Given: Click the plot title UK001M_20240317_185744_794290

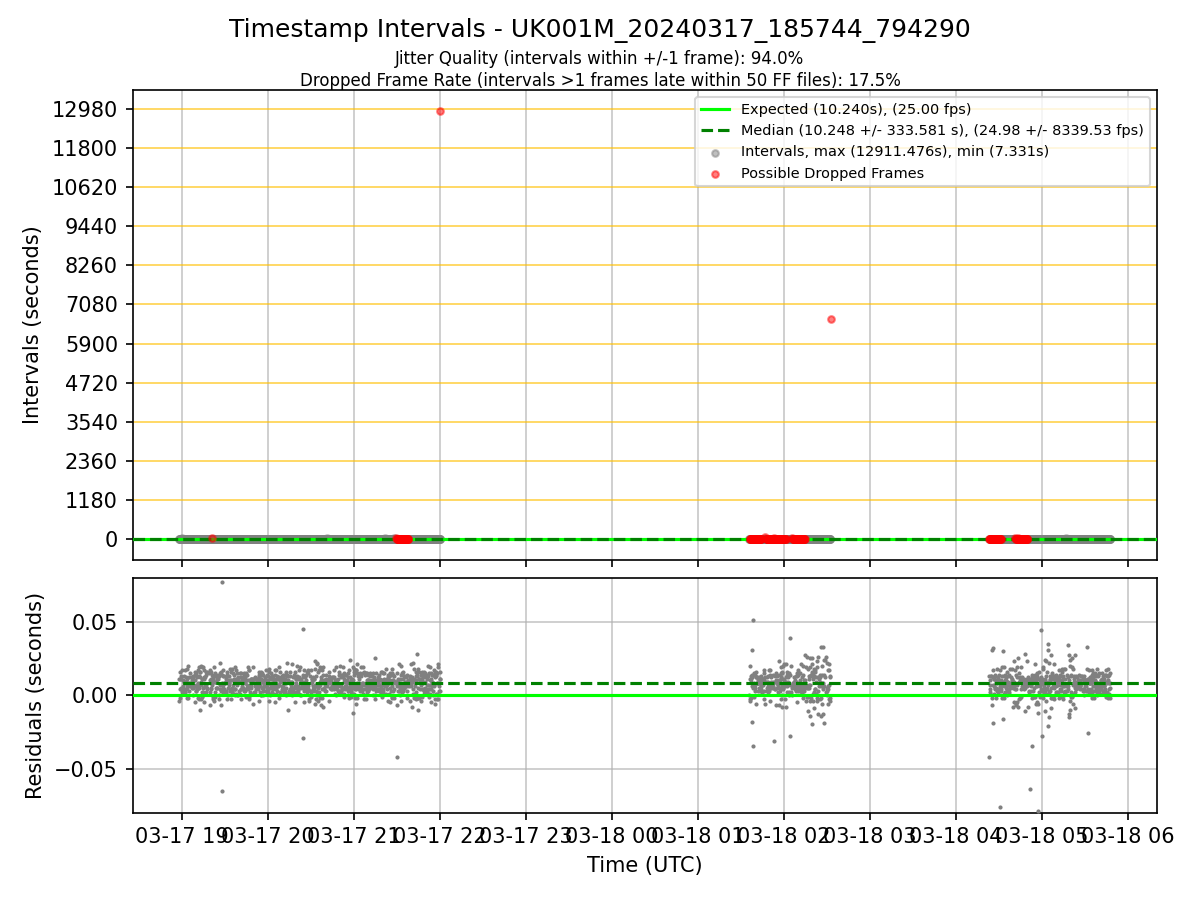Looking at the screenshot, I should 599,29.
